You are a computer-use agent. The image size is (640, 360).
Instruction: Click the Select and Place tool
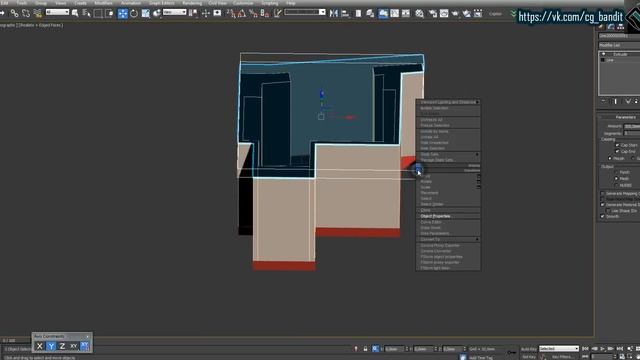157,13
